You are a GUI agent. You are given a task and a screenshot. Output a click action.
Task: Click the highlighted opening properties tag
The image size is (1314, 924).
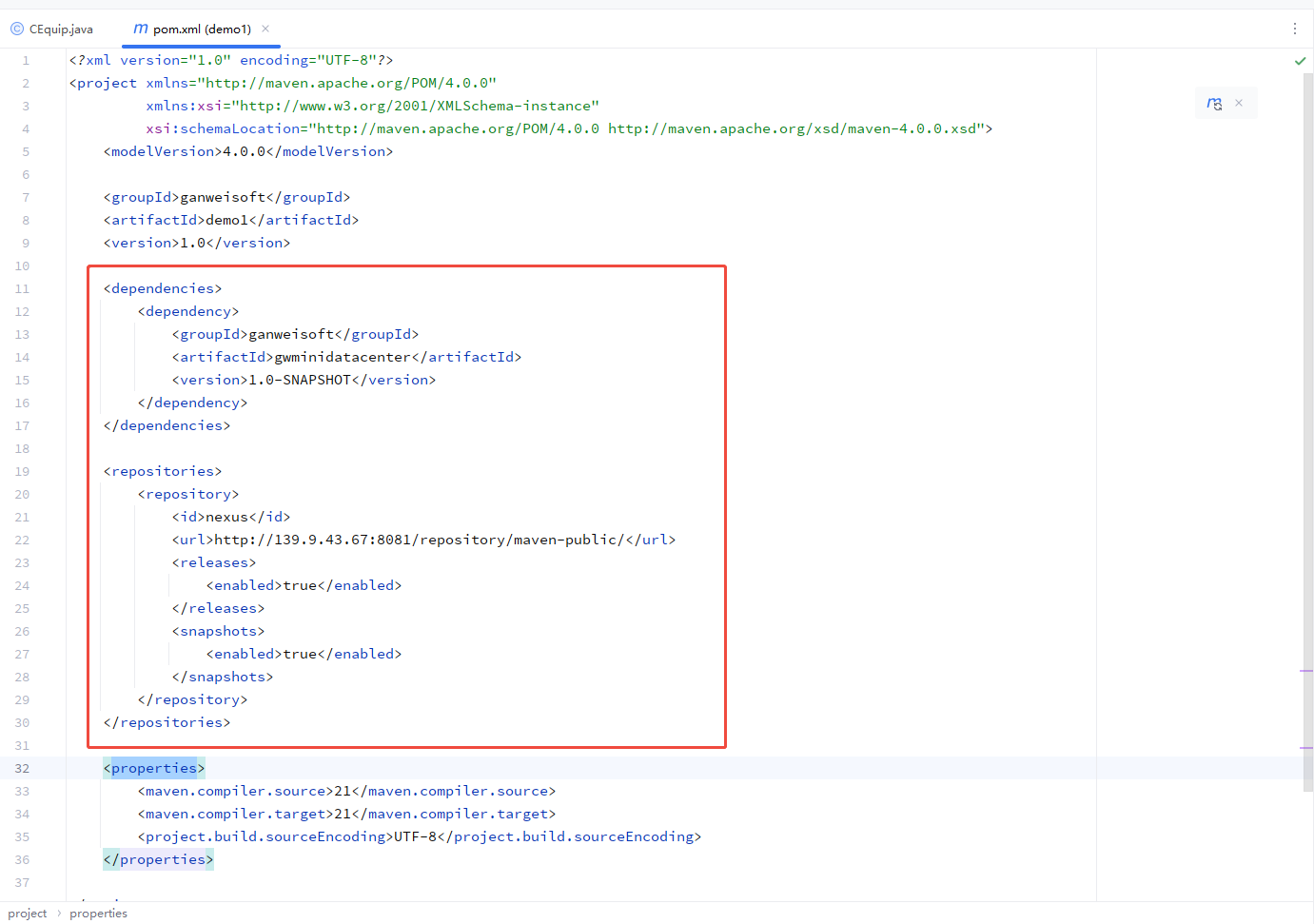(154, 768)
